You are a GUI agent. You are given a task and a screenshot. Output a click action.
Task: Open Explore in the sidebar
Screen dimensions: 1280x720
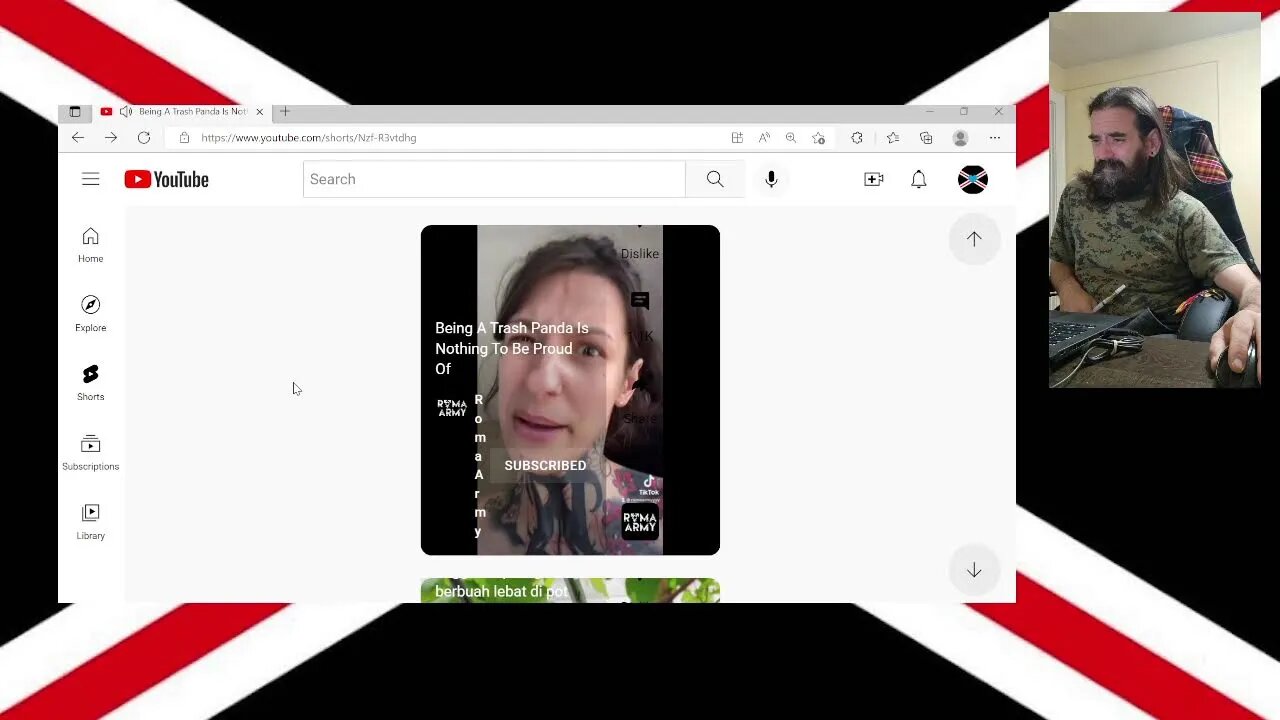click(91, 314)
